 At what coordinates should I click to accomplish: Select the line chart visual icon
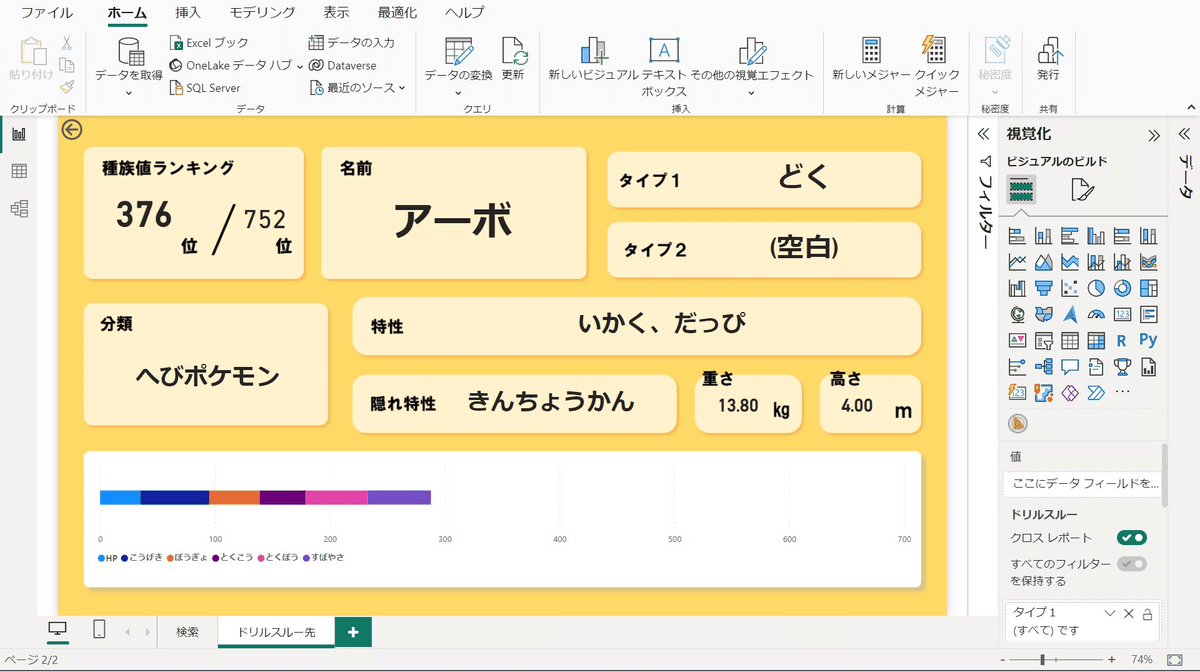(x=1018, y=262)
